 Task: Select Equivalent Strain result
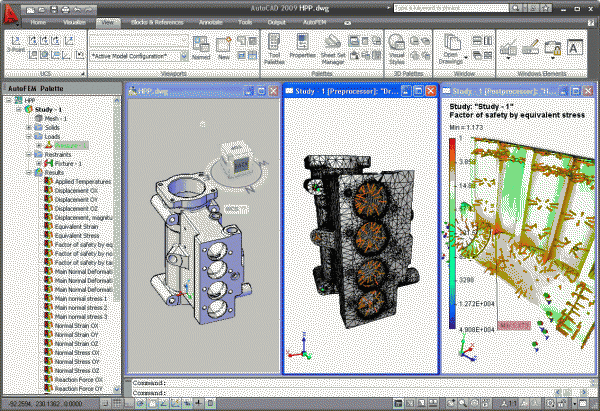pyautogui.click(x=72, y=227)
